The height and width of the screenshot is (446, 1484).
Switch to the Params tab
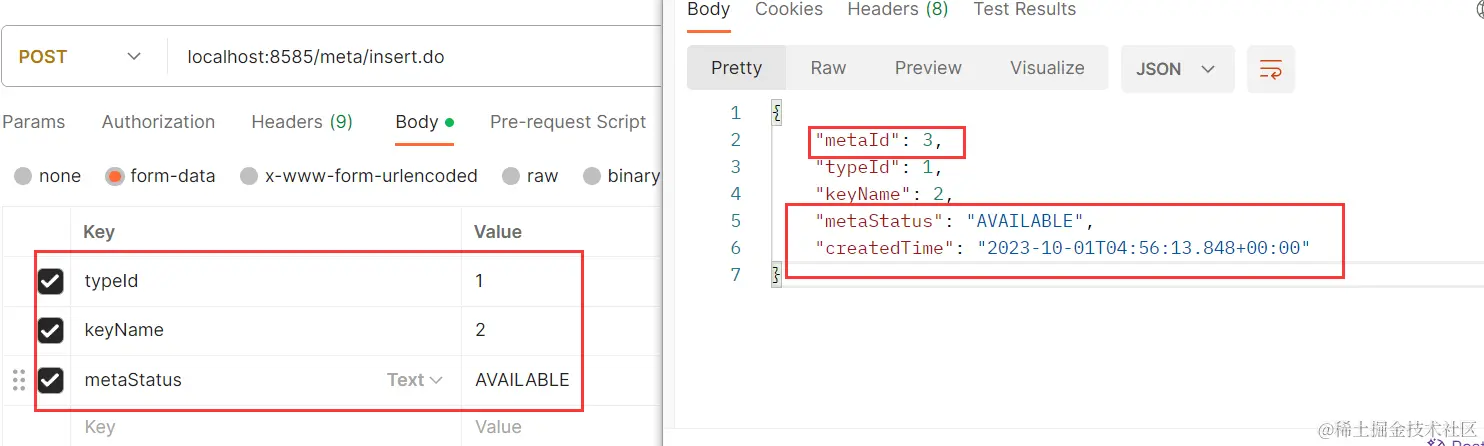[33, 122]
